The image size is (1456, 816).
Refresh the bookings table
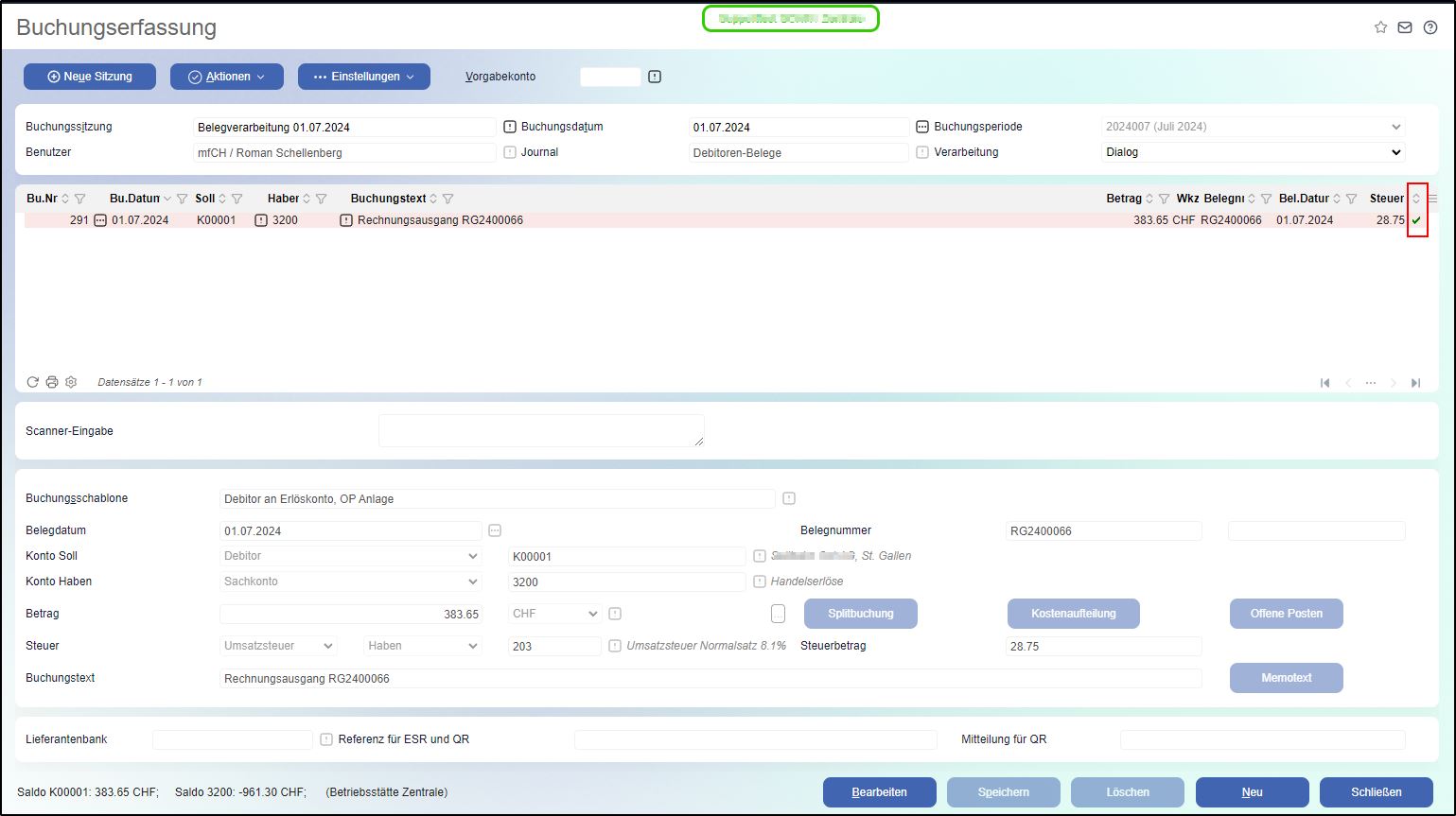(x=33, y=382)
